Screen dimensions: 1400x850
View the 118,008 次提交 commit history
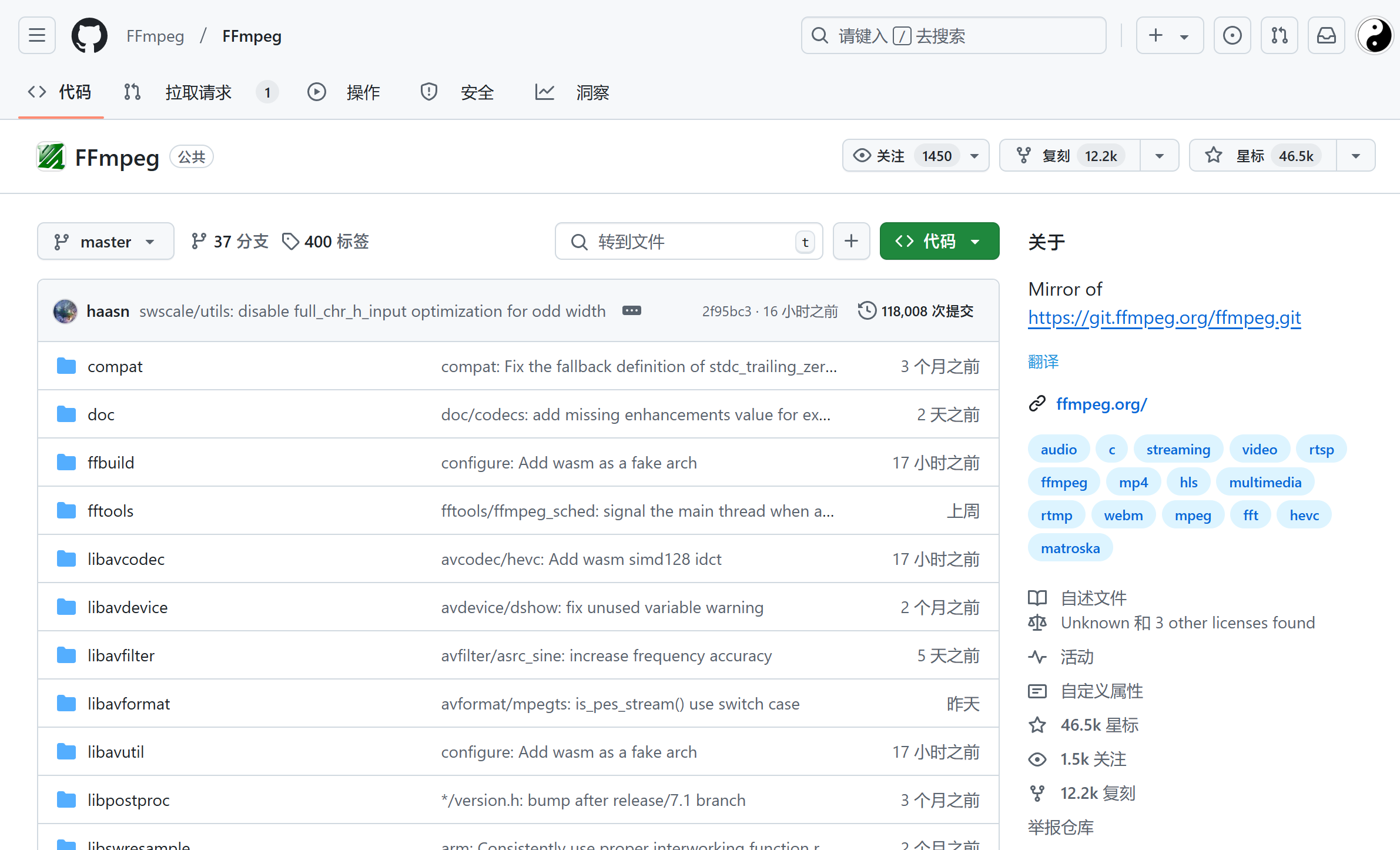[916, 311]
